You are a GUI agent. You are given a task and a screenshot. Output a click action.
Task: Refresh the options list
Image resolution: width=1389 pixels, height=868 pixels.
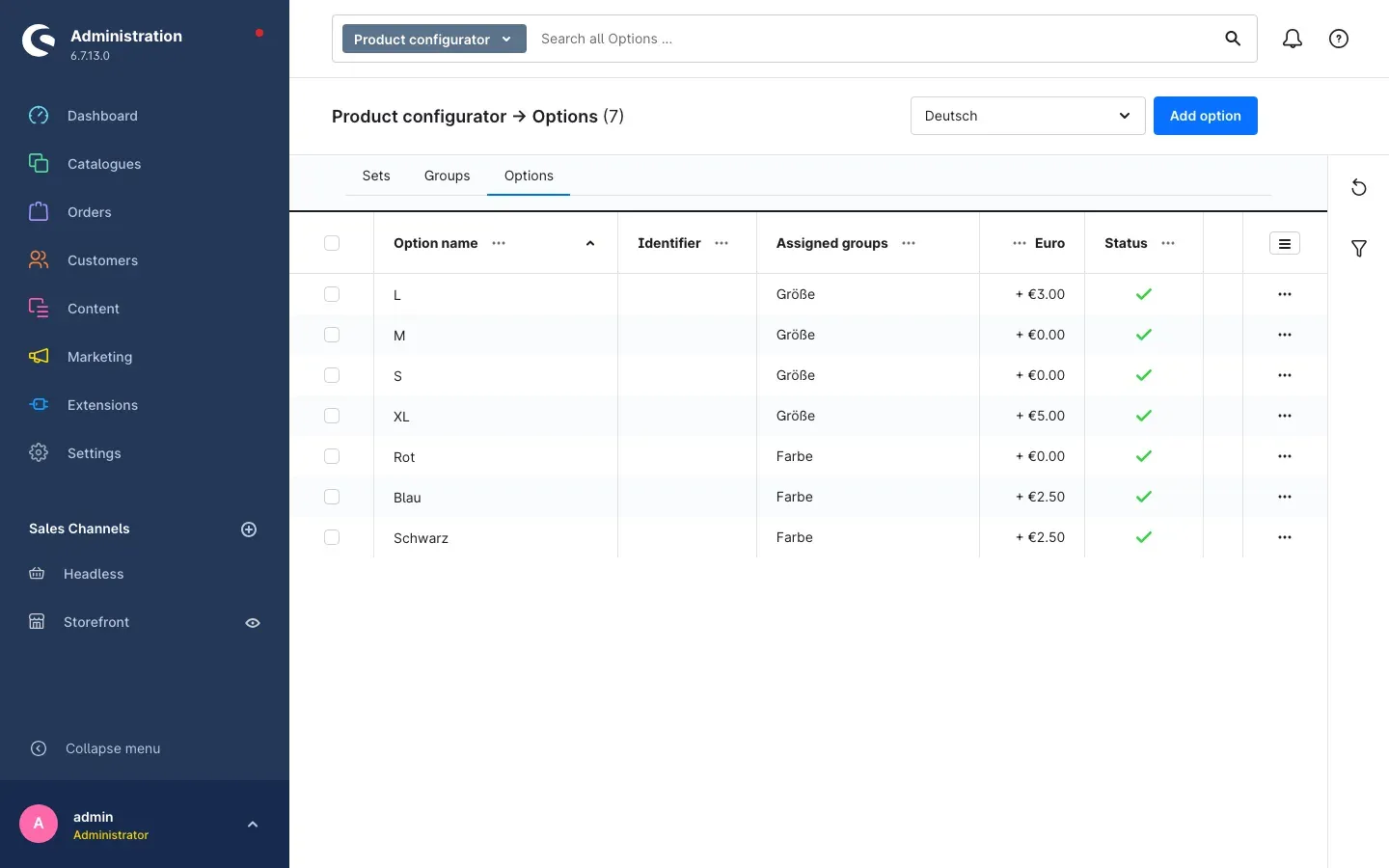pyautogui.click(x=1359, y=187)
